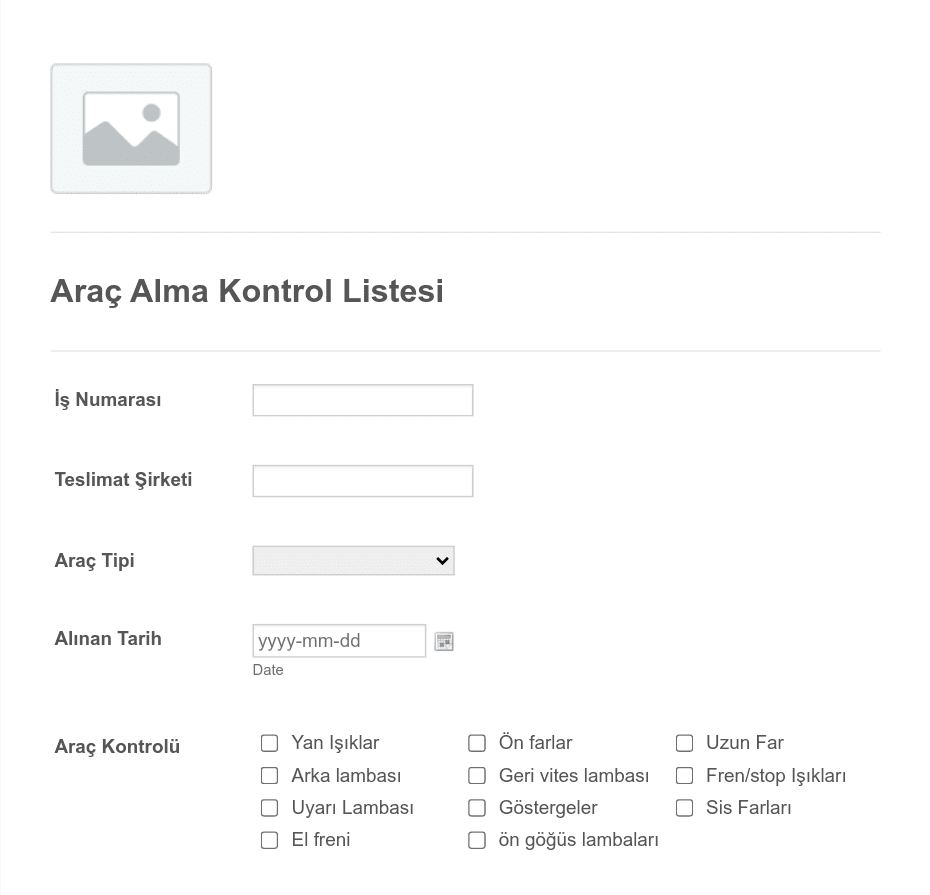Tick the Geri vites lambası option
The height and width of the screenshot is (895, 930).
(477, 776)
